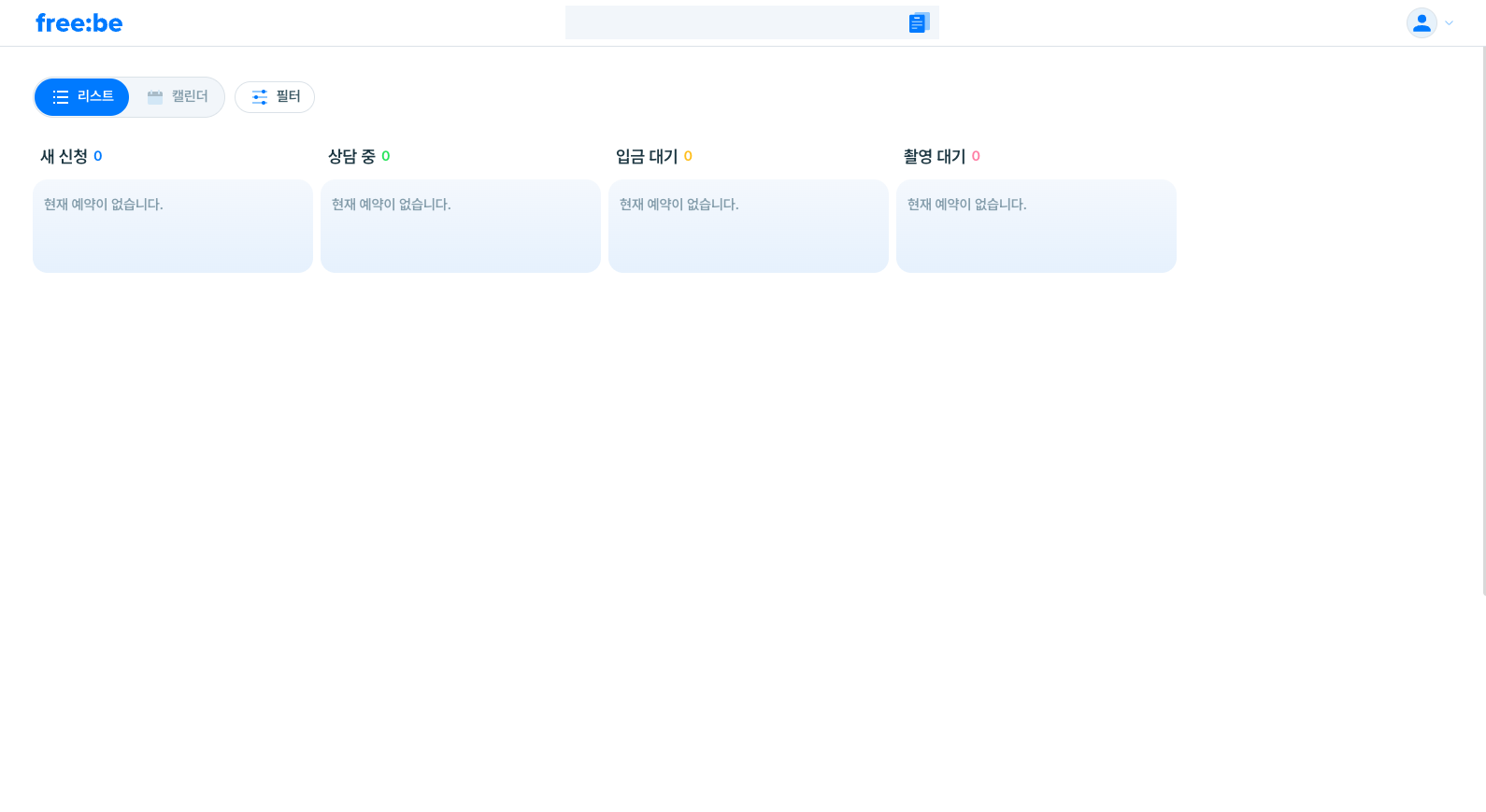Screen dimensions: 1486x812
Task: Open the 필터 options button
Action: coord(275,97)
